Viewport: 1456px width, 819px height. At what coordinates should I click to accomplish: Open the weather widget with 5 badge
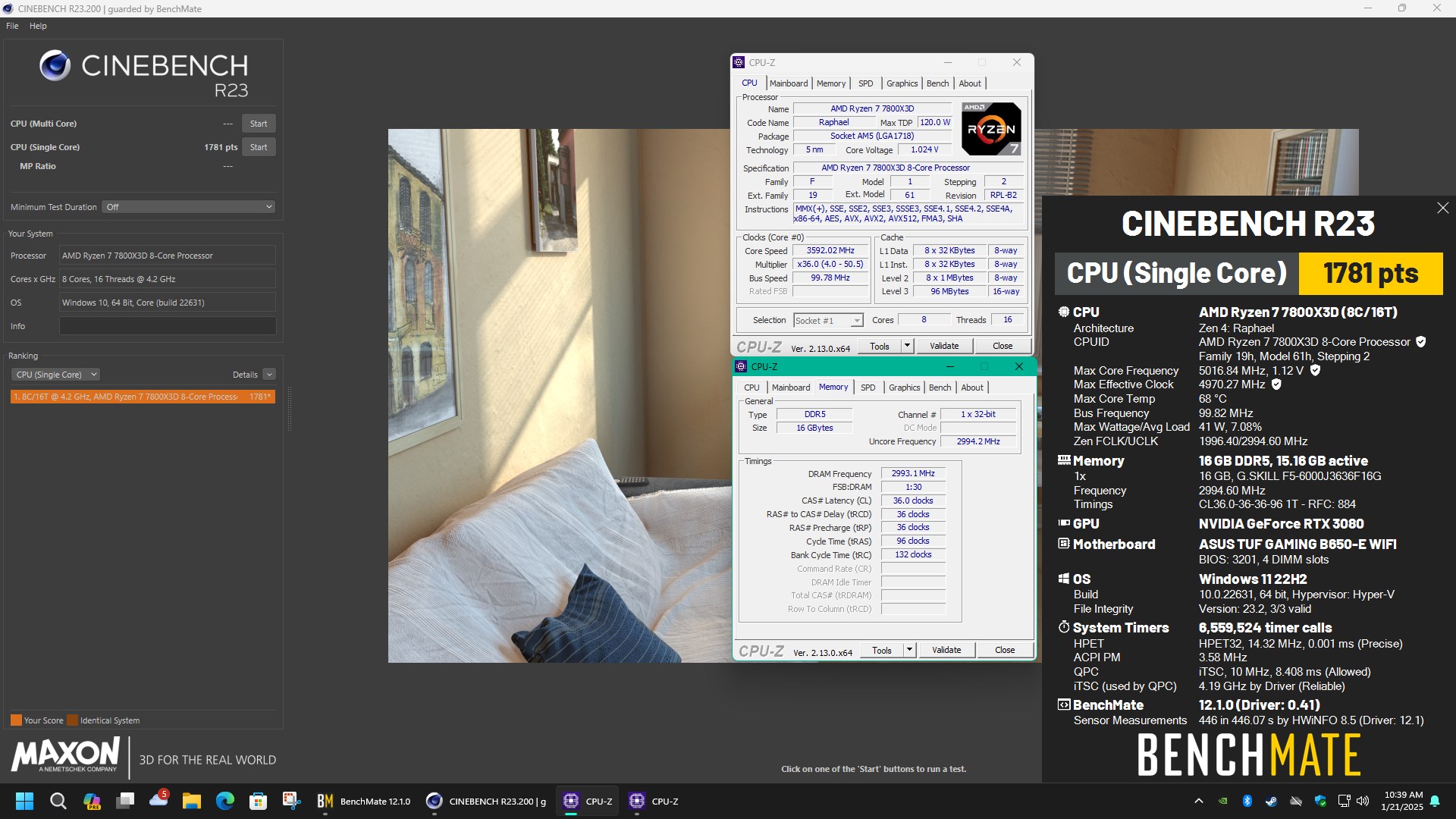point(158,801)
